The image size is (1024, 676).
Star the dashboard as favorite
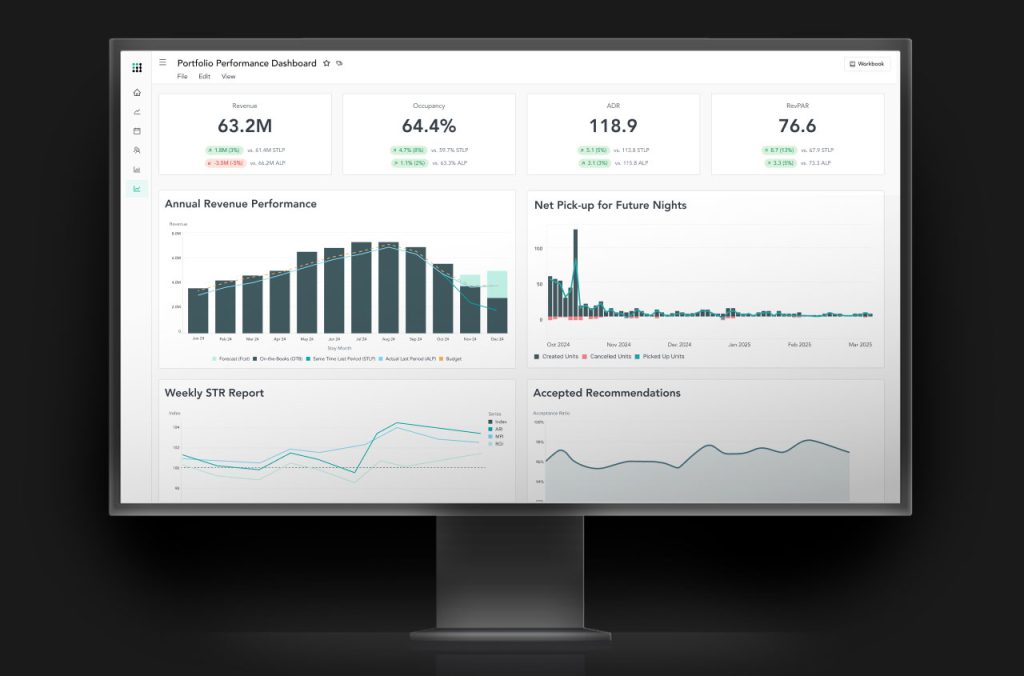point(326,63)
